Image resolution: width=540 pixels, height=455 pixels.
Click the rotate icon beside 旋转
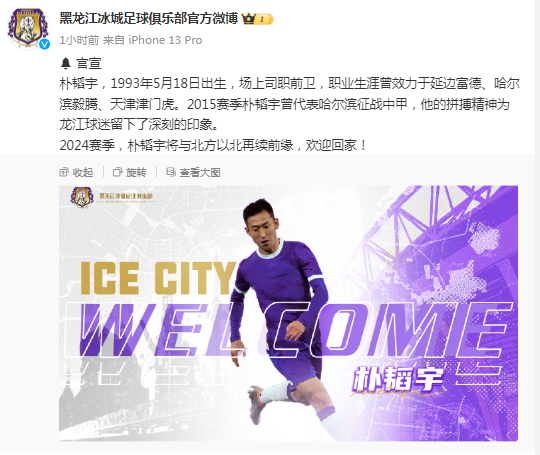117,172
